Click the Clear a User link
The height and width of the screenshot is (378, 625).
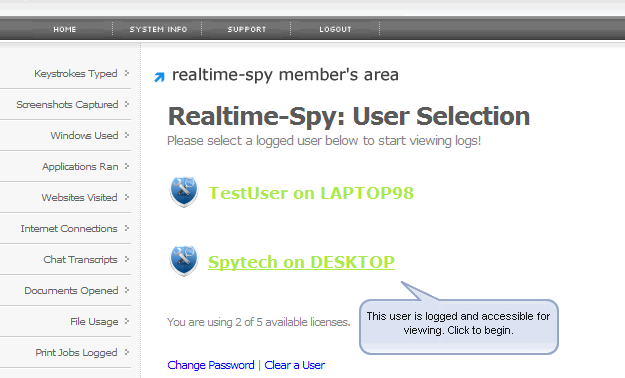pos(295,365)
